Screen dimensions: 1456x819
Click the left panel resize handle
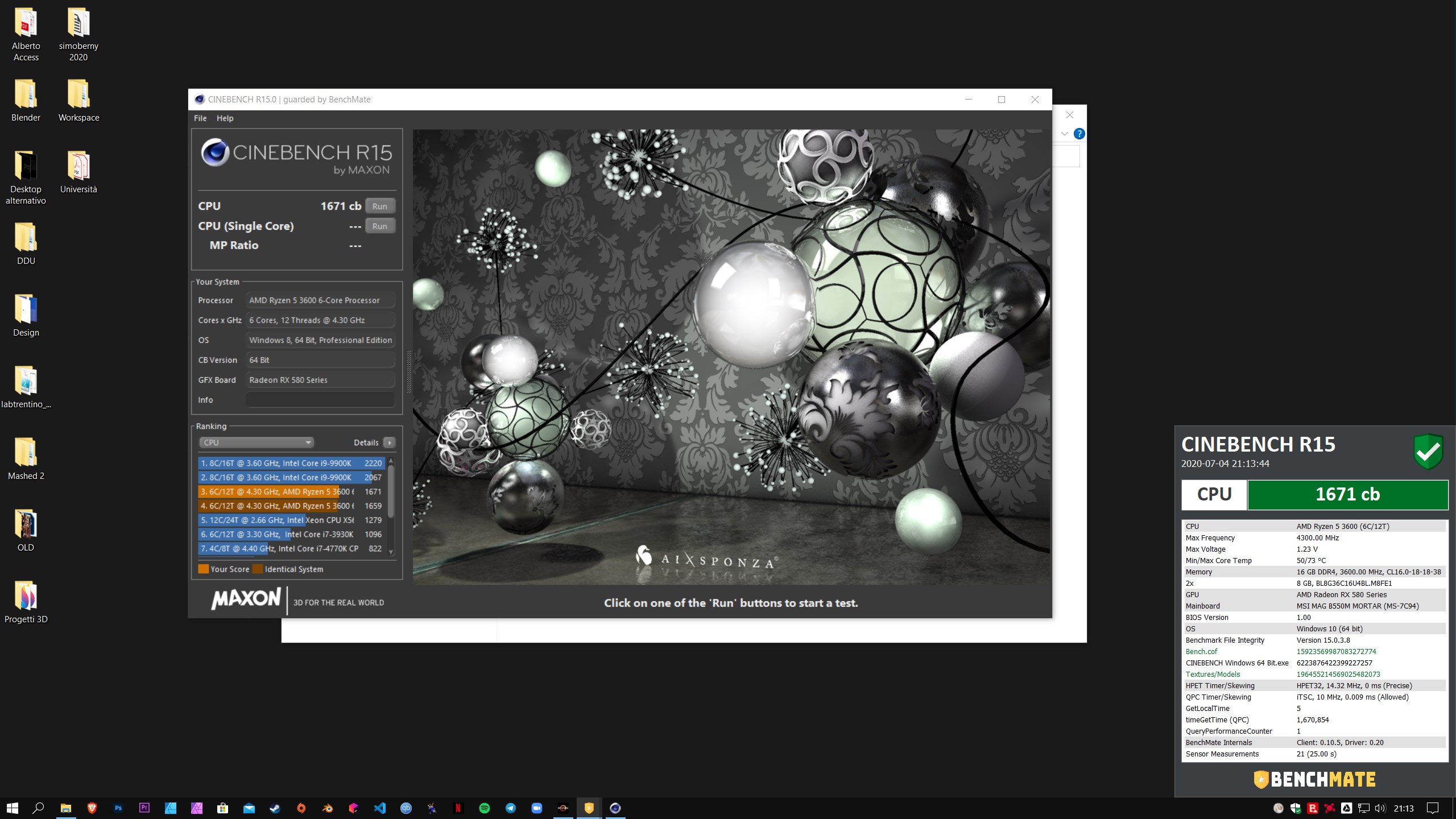click(x=408, y=373)
